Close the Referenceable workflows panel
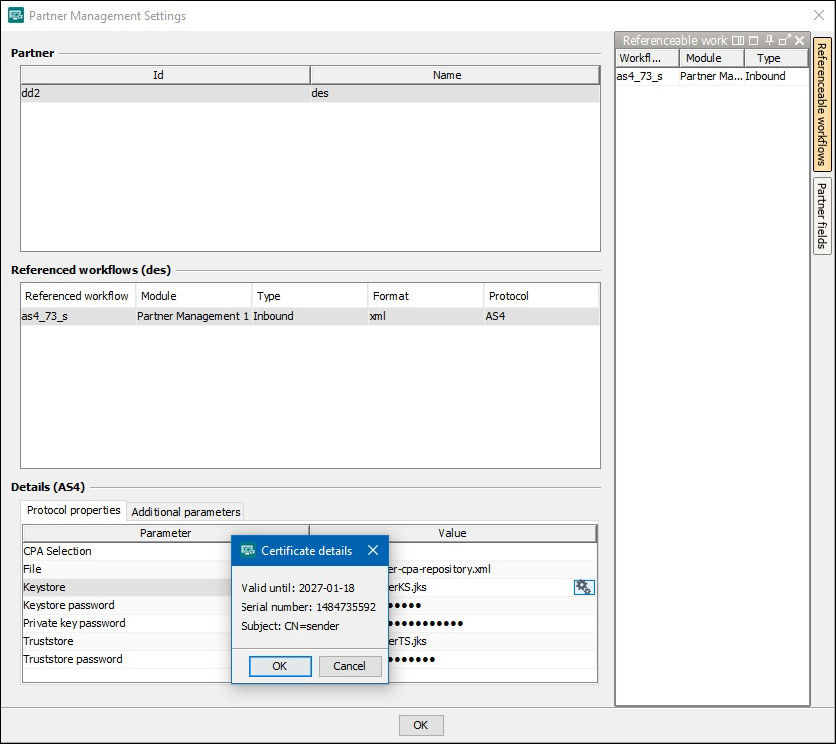836x744 pixels. [x=799, y=41]
